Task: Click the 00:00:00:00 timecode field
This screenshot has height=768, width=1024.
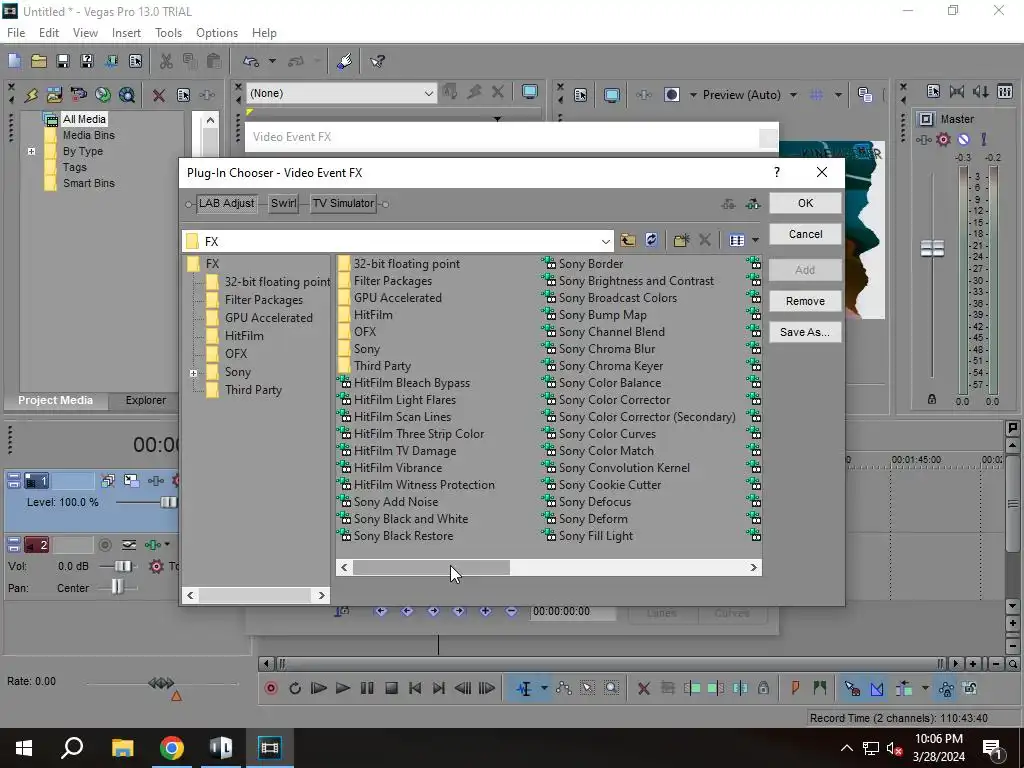Action: point(572,612)
